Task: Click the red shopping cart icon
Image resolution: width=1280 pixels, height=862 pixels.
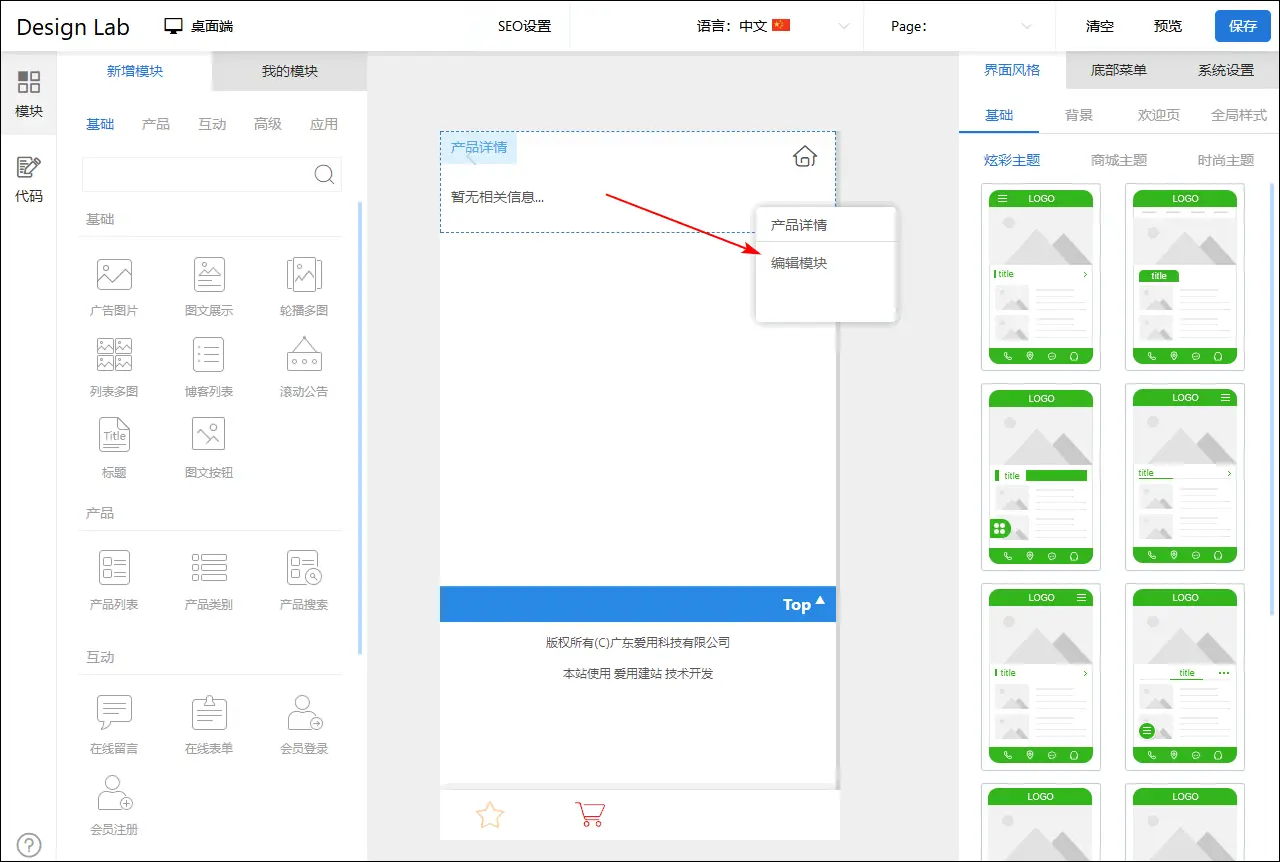Action: 590,814
